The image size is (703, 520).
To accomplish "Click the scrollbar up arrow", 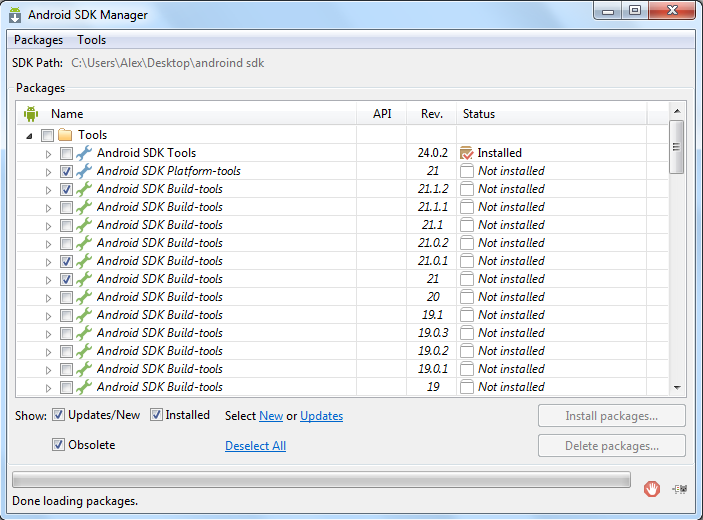I will tap(677, 111).
